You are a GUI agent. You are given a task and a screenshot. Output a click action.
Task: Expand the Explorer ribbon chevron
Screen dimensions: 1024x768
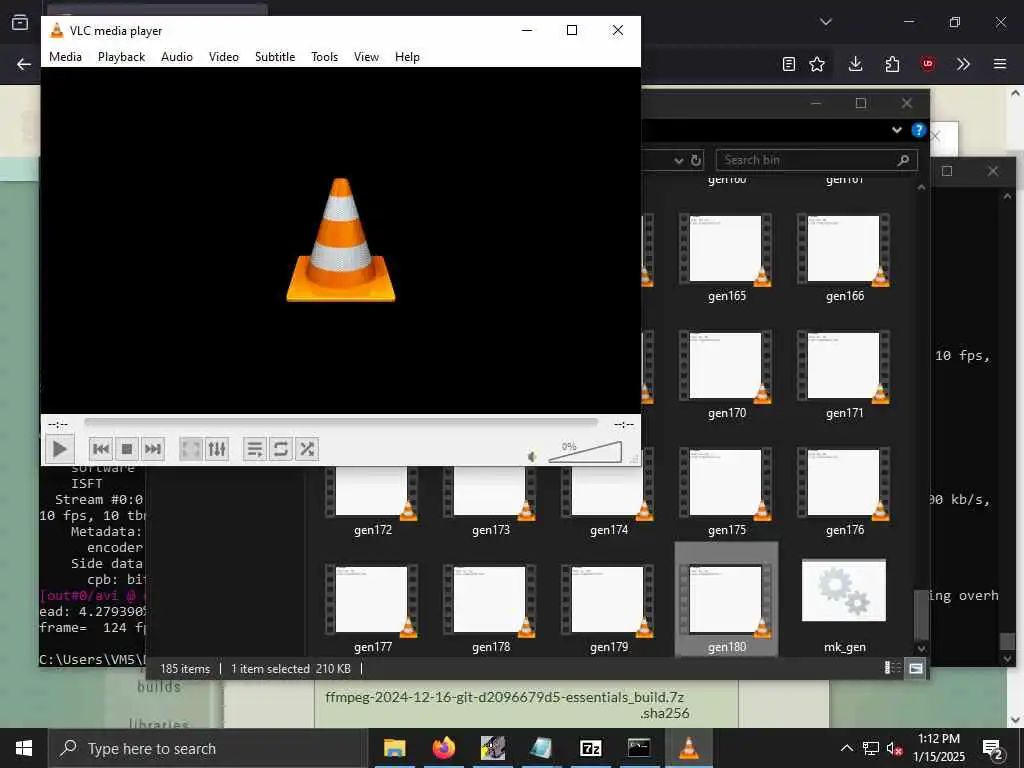coord(897,130)
